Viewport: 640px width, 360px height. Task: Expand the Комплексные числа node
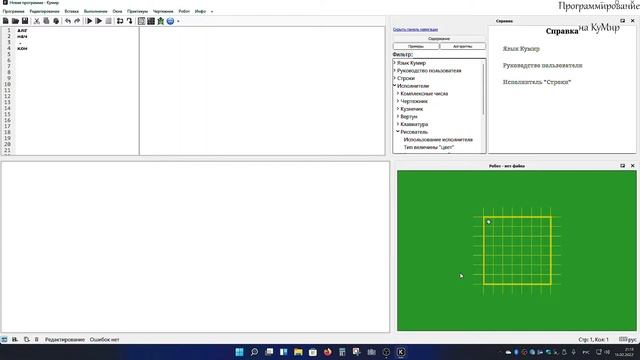click(x=398, y=93)
